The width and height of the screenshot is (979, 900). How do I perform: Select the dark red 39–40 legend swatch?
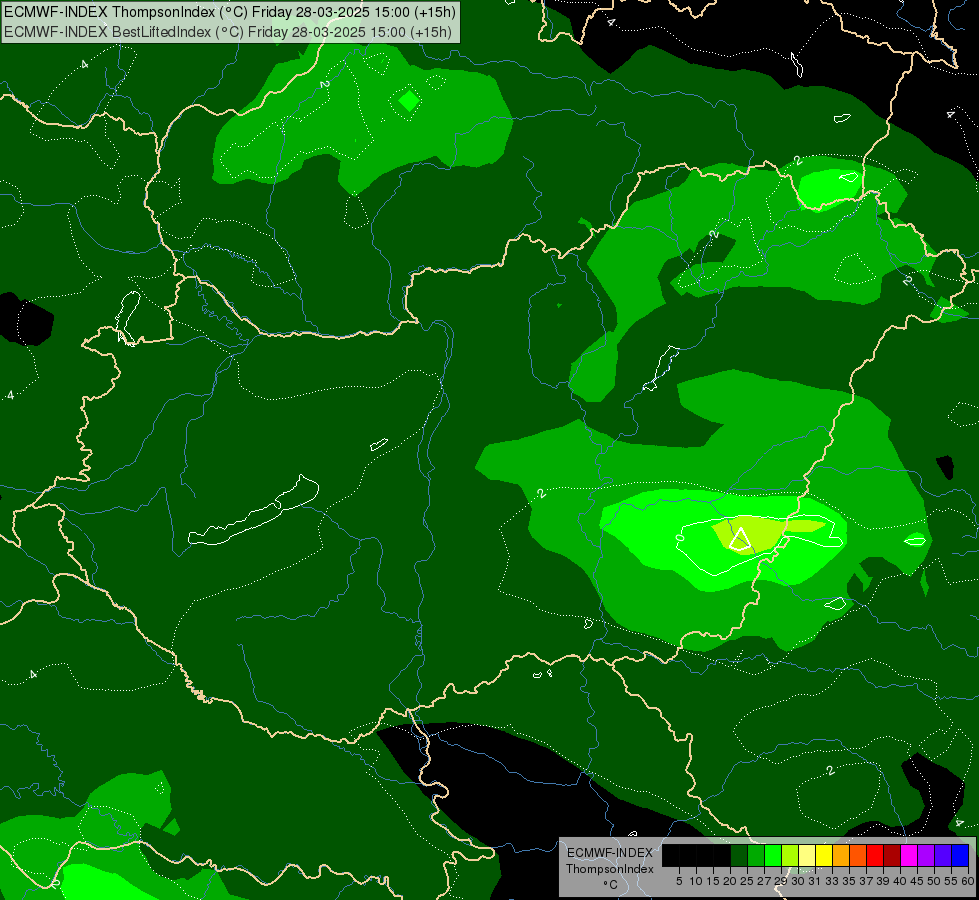click(892, 855)
